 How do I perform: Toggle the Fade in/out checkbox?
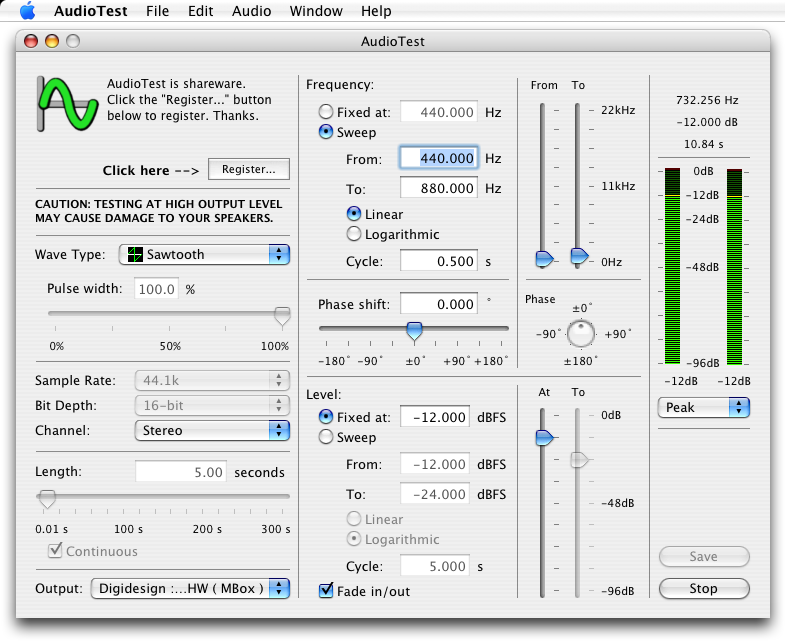[x=326, y=591]
